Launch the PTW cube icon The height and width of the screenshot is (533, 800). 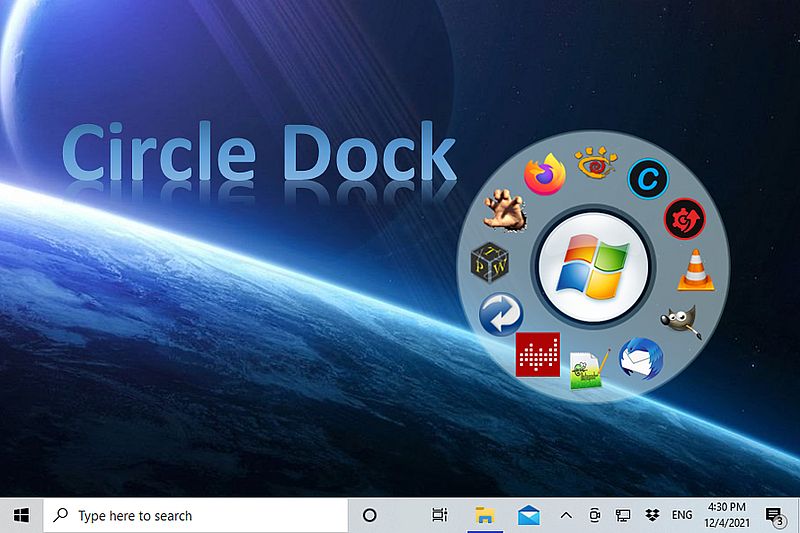point(489,262)
